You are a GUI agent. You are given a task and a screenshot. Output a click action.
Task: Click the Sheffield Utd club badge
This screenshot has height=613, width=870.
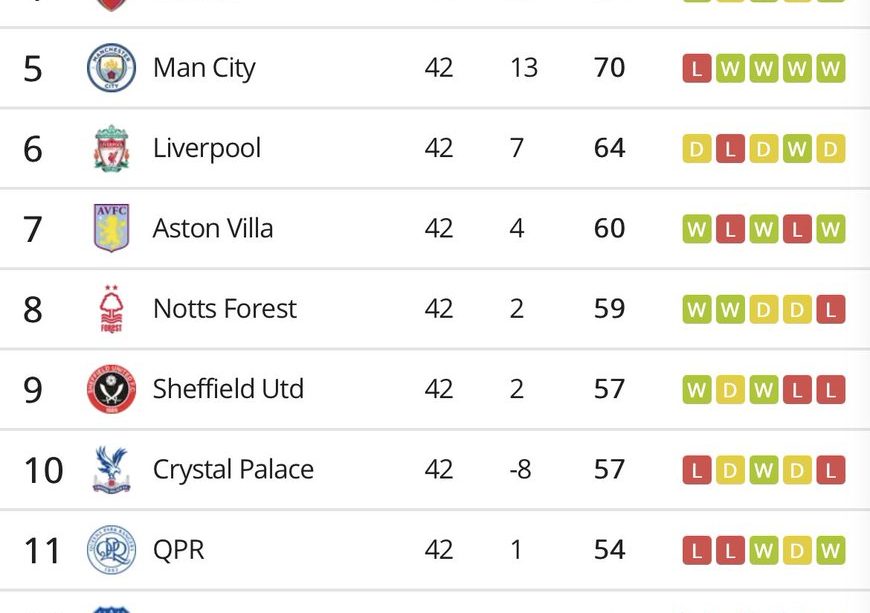[111, 389]
